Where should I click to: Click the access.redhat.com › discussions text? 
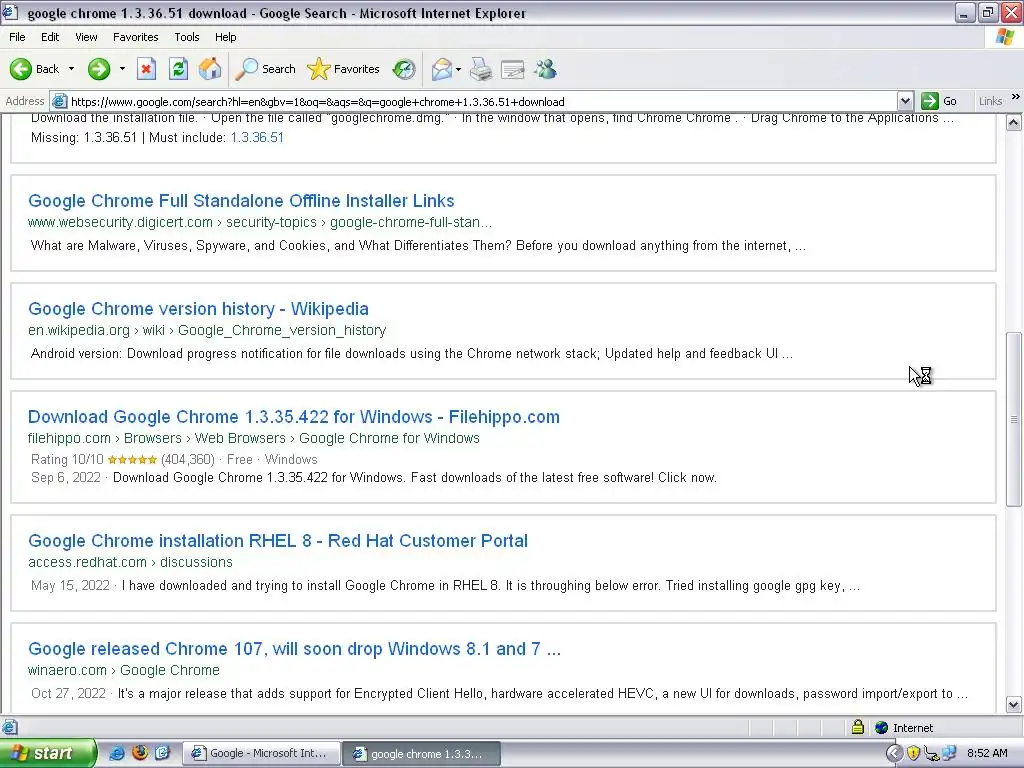coord(130,562)
